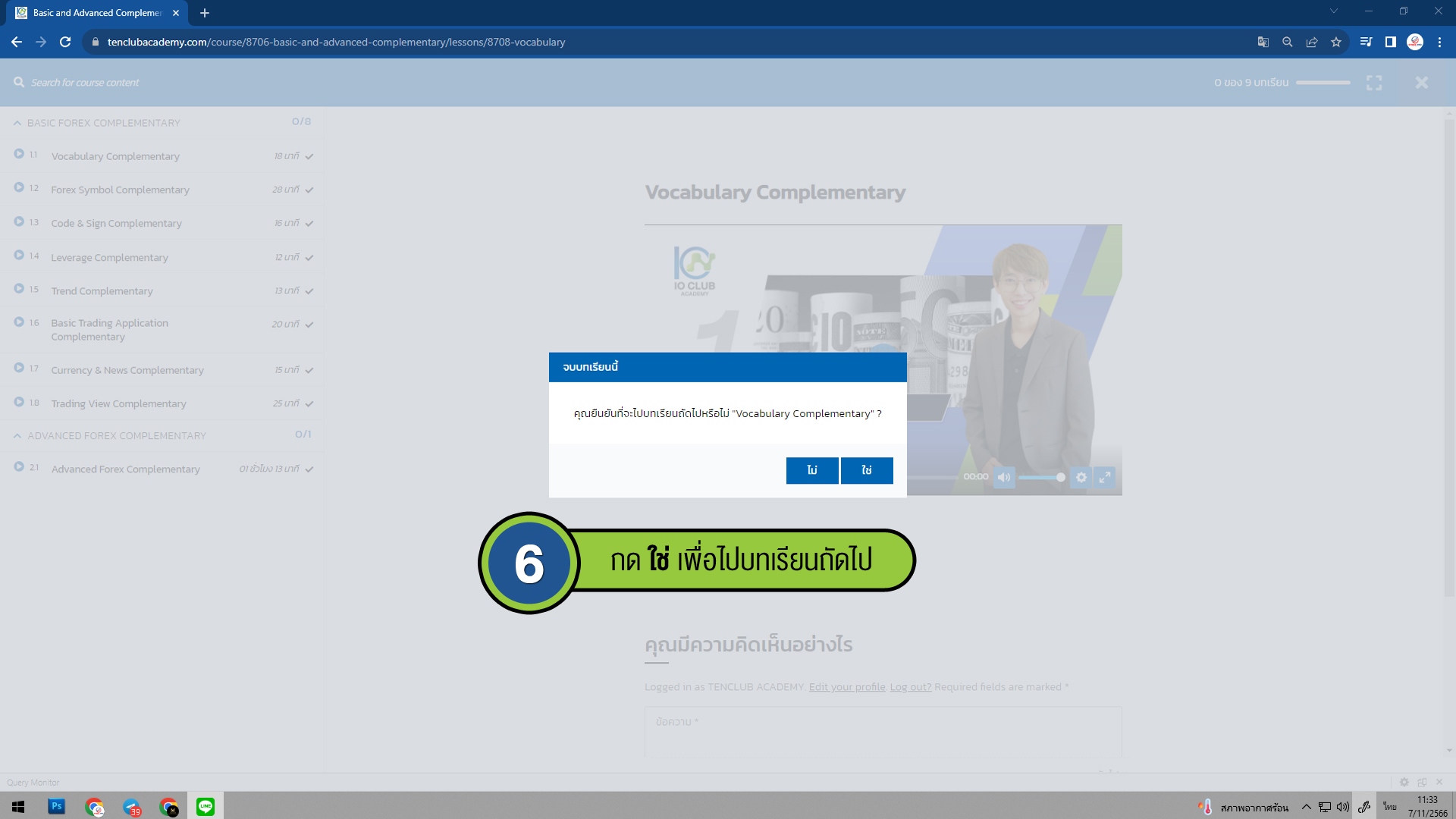Open Photoshop from the taskbar

(x=56, y=807)
